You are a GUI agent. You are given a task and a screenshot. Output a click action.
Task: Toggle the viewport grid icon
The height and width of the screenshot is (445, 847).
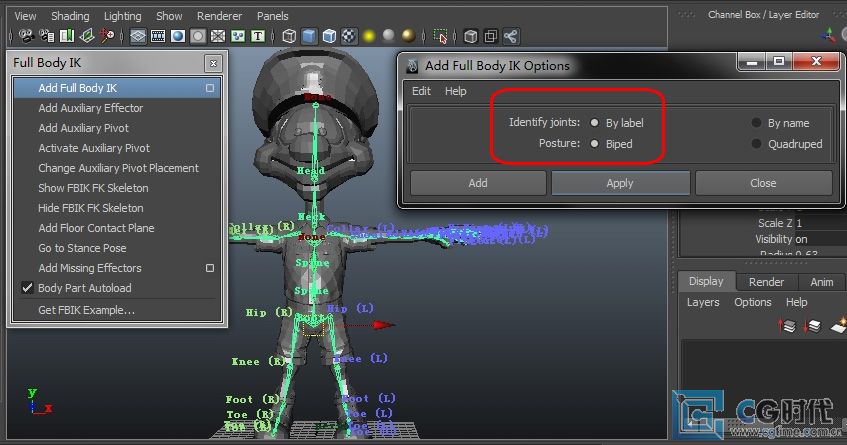click(138, 36)
